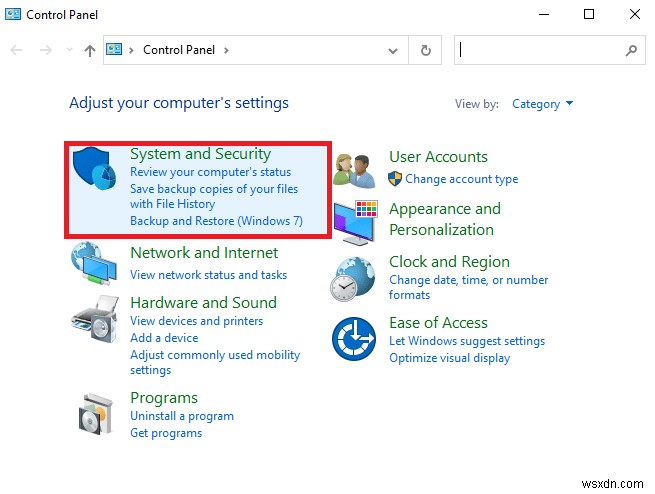Click the Ease of Access icon
This screenshot has height=494, width=655.
tap(355, 338)
